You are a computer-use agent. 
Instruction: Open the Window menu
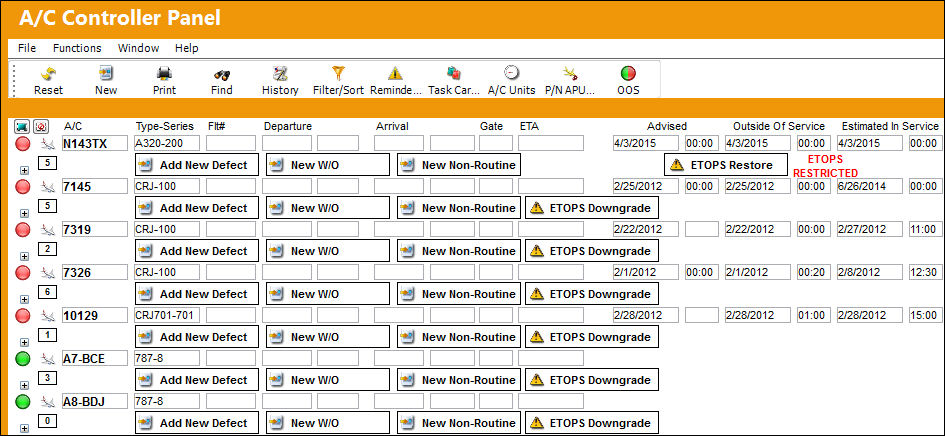click(x=138, y=48)
